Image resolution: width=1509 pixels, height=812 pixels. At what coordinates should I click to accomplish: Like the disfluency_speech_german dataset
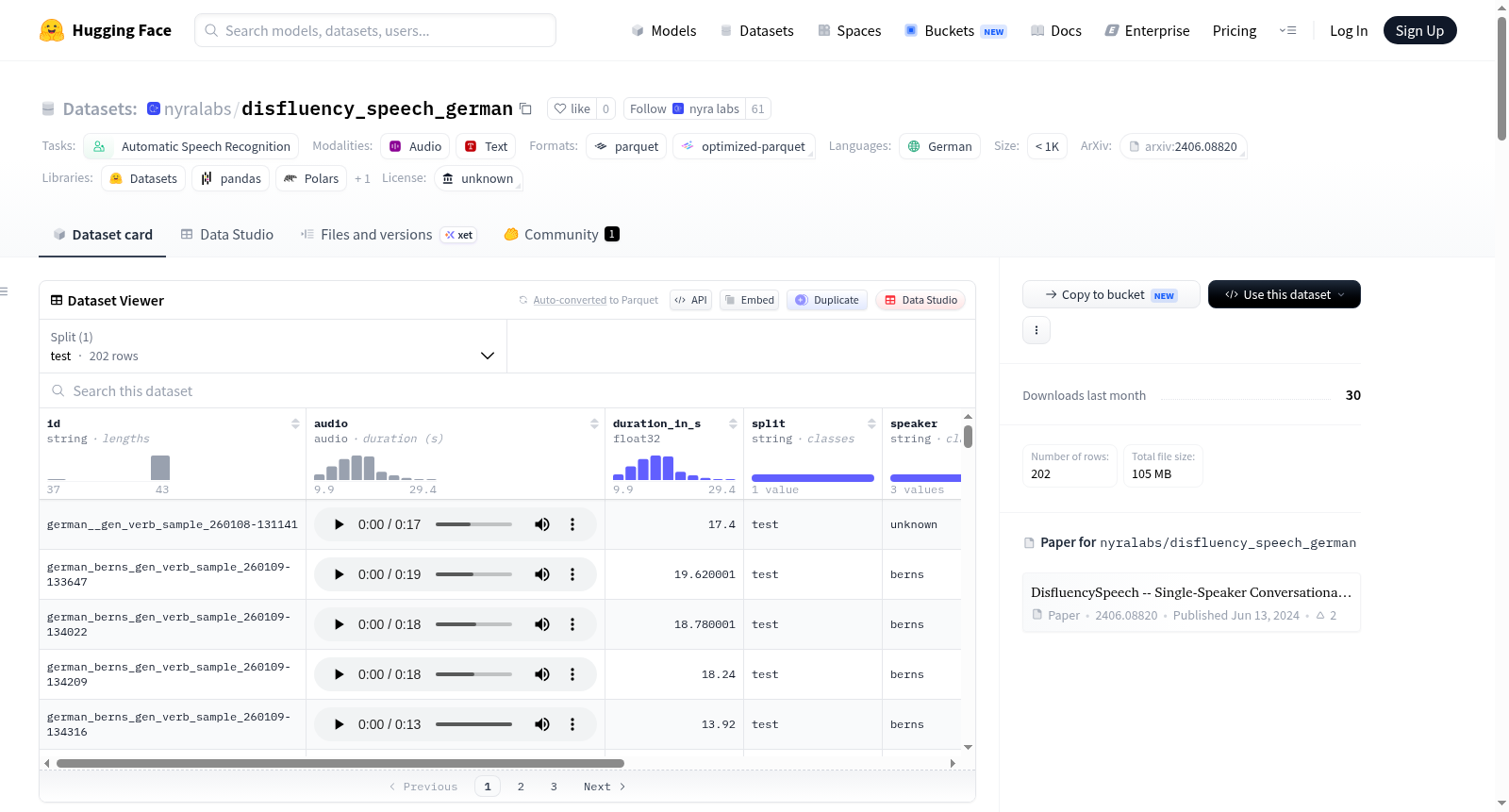click(x=572, y=108)
